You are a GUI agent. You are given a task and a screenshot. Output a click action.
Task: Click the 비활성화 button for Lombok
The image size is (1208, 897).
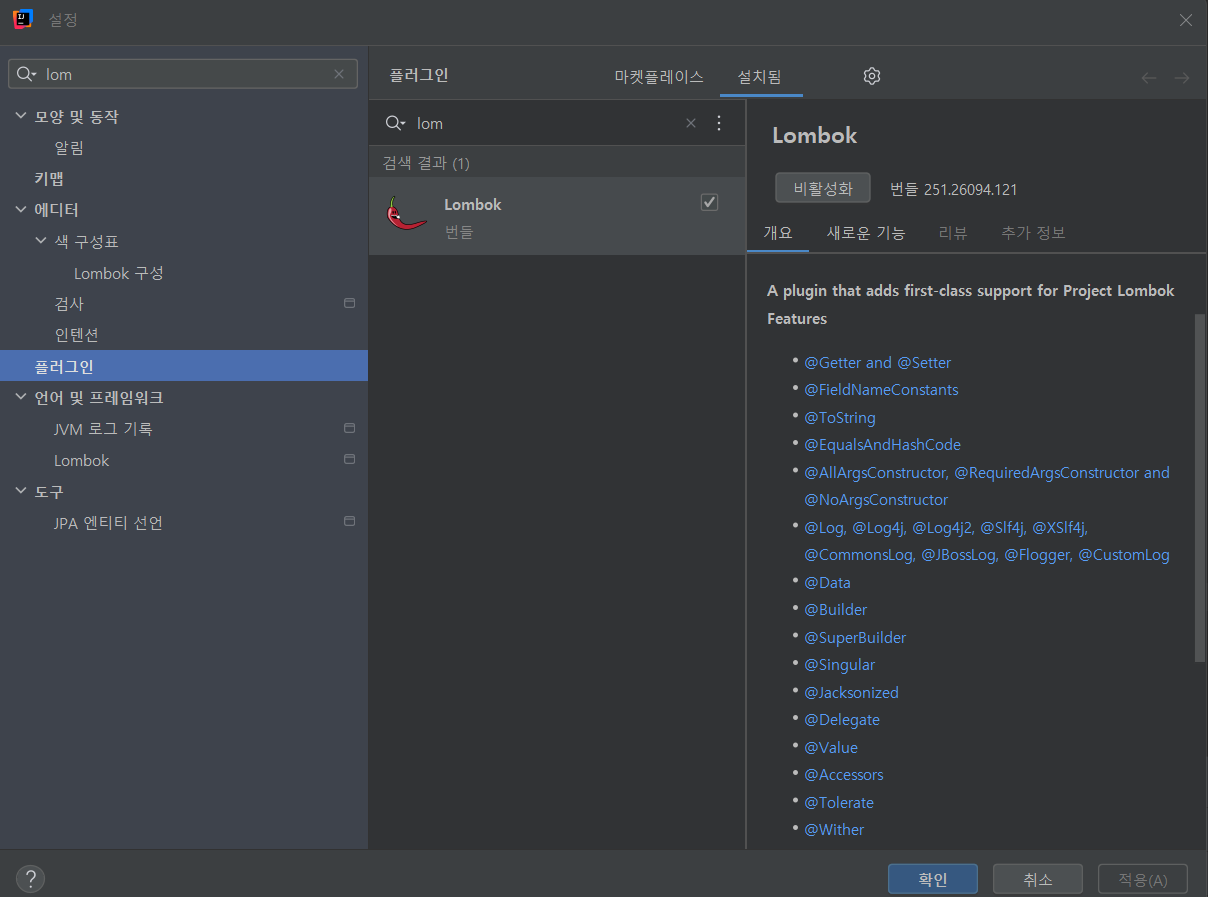click(823, 188)
